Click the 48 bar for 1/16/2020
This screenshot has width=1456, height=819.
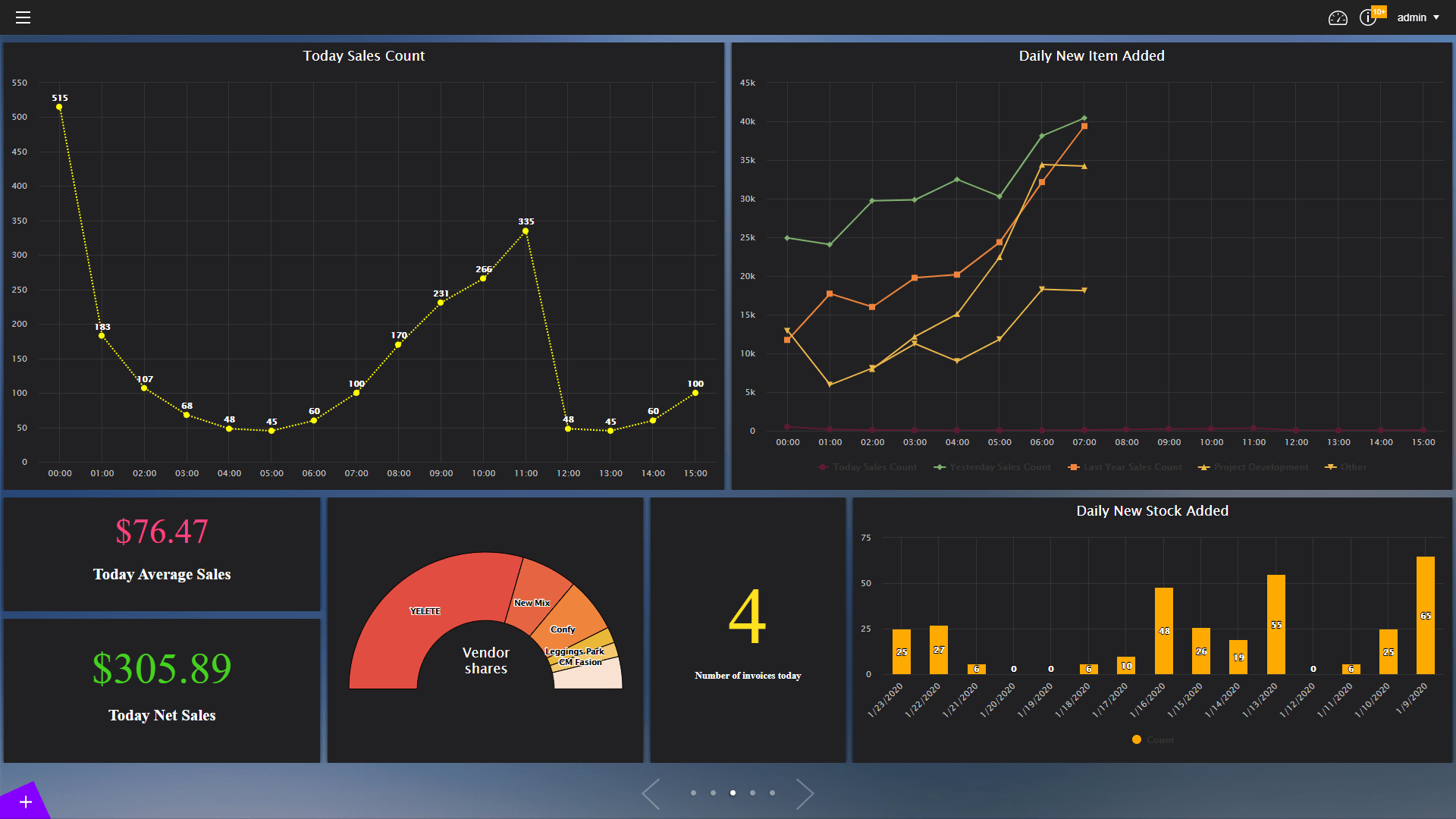1164,631
